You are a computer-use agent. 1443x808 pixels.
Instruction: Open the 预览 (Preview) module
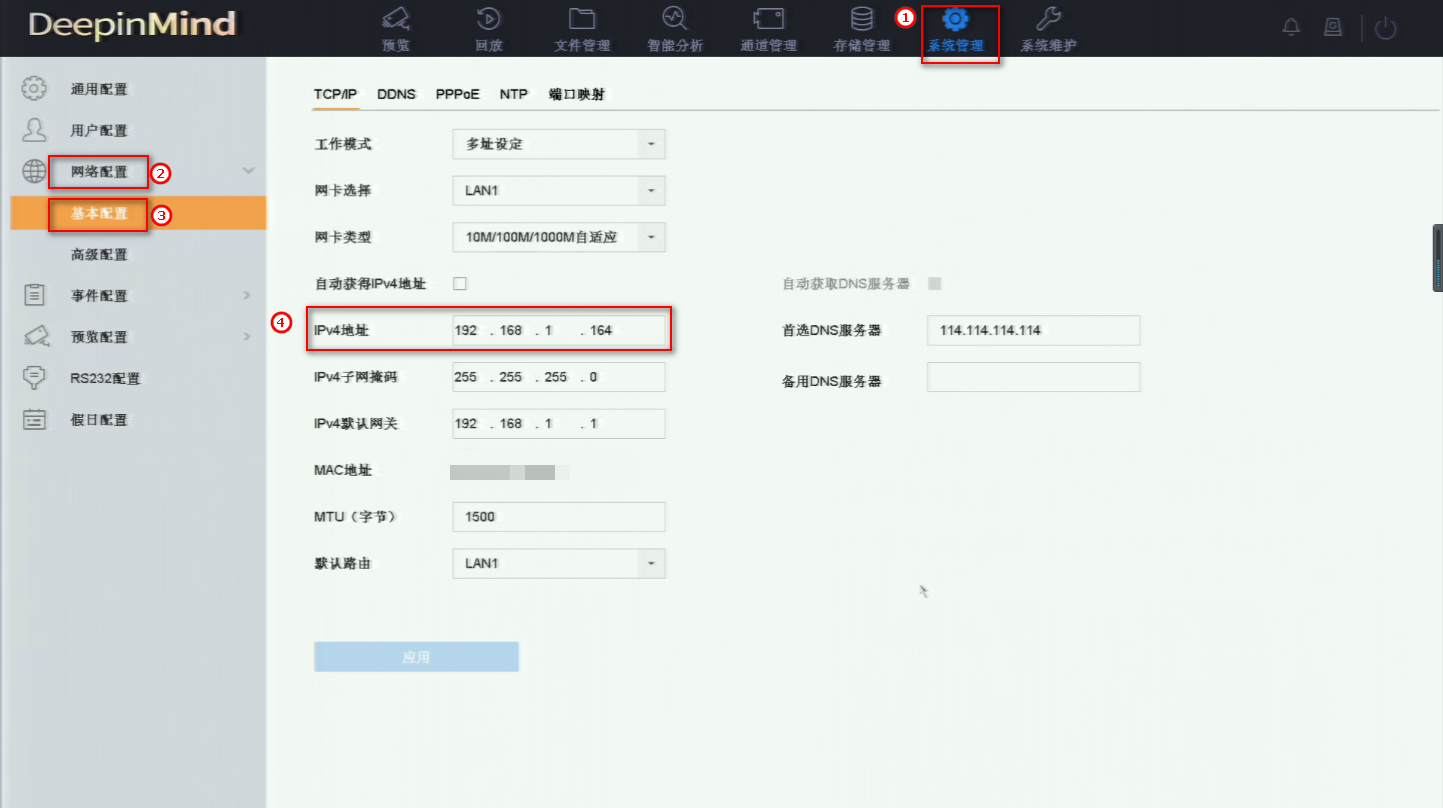tap(394, 27)
